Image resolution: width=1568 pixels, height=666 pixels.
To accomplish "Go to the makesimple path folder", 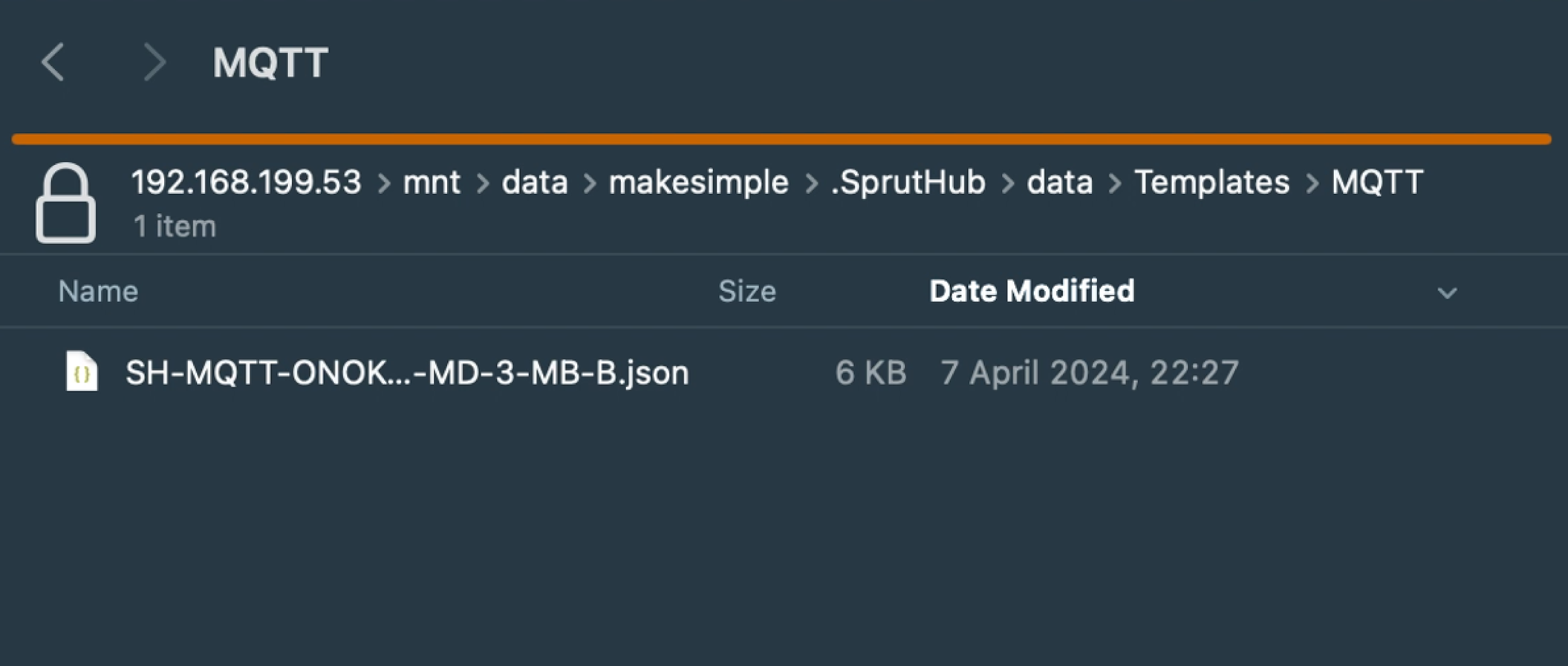I will pyautogui.click(x=698, y=183).
